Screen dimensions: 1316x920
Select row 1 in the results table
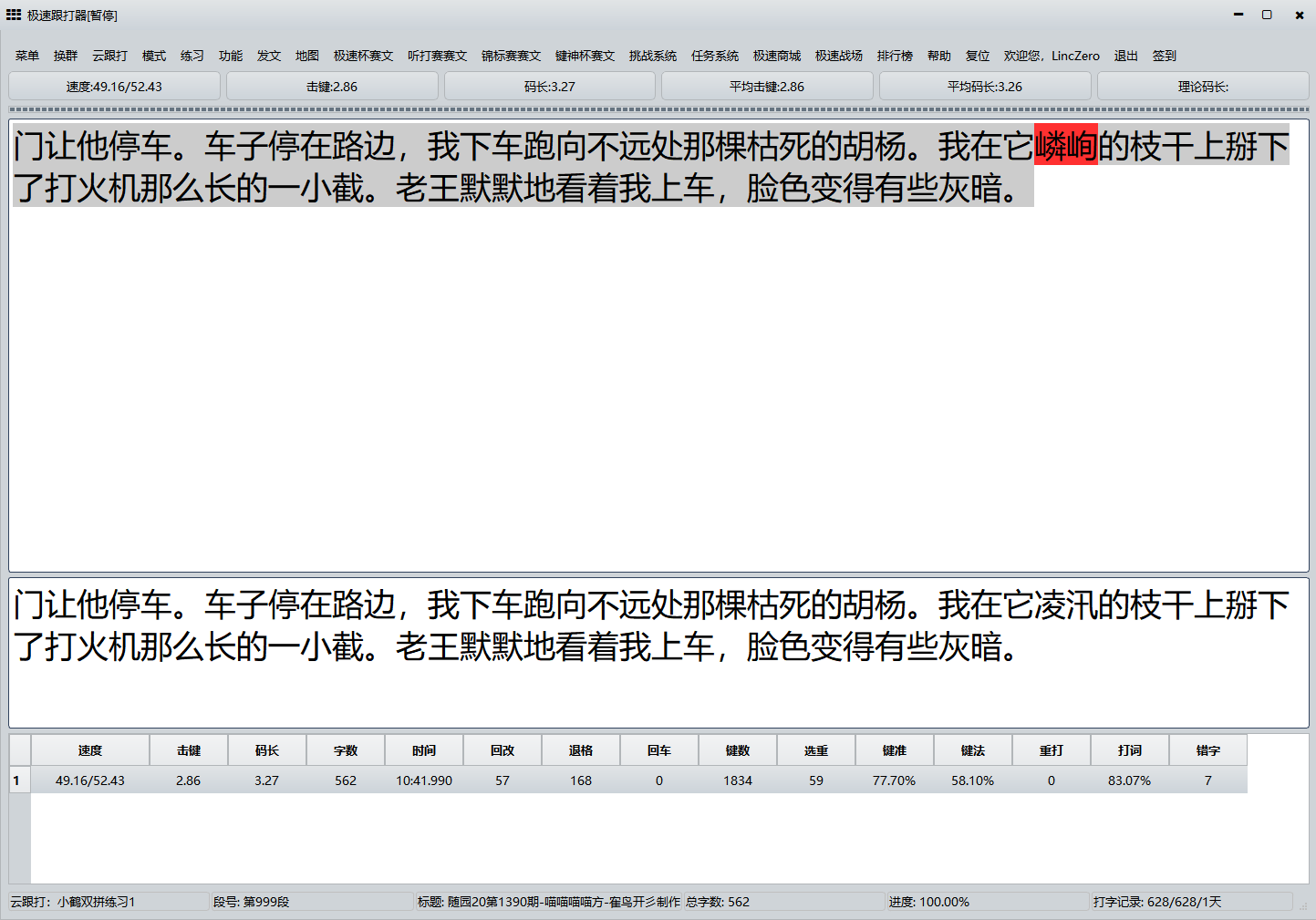pos(16,780)
